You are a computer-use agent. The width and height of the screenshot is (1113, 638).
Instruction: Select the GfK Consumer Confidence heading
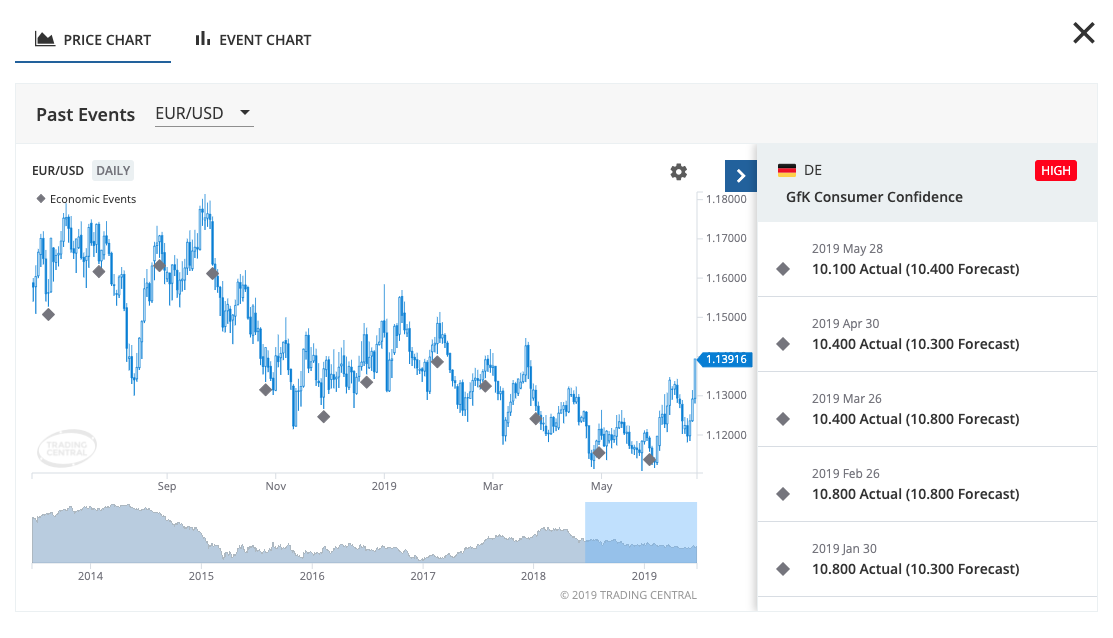[874, 197]
